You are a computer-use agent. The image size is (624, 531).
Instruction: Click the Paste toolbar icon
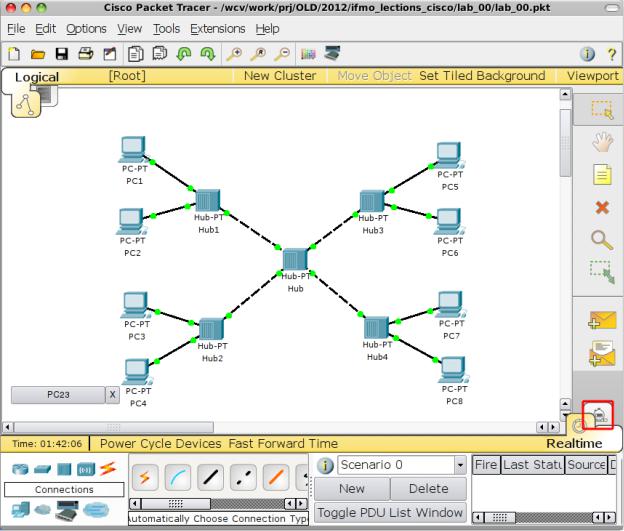pos(160,54)
